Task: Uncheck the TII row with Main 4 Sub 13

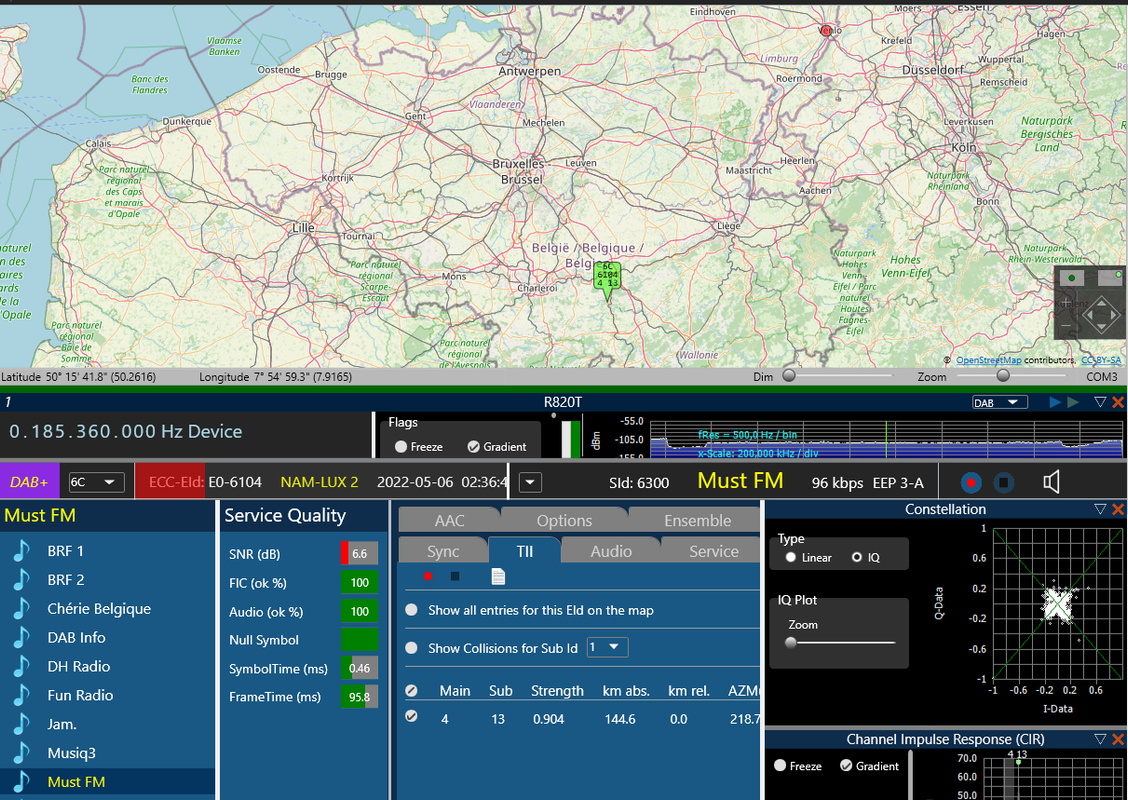Action: 411,717
